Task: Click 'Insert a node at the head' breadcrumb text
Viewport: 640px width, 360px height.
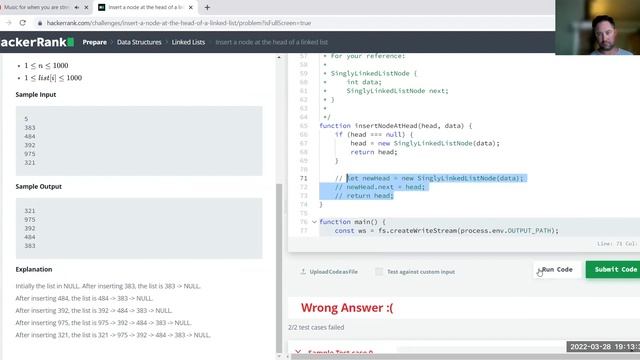Action: pyautogui.click(x=271, y=42)
